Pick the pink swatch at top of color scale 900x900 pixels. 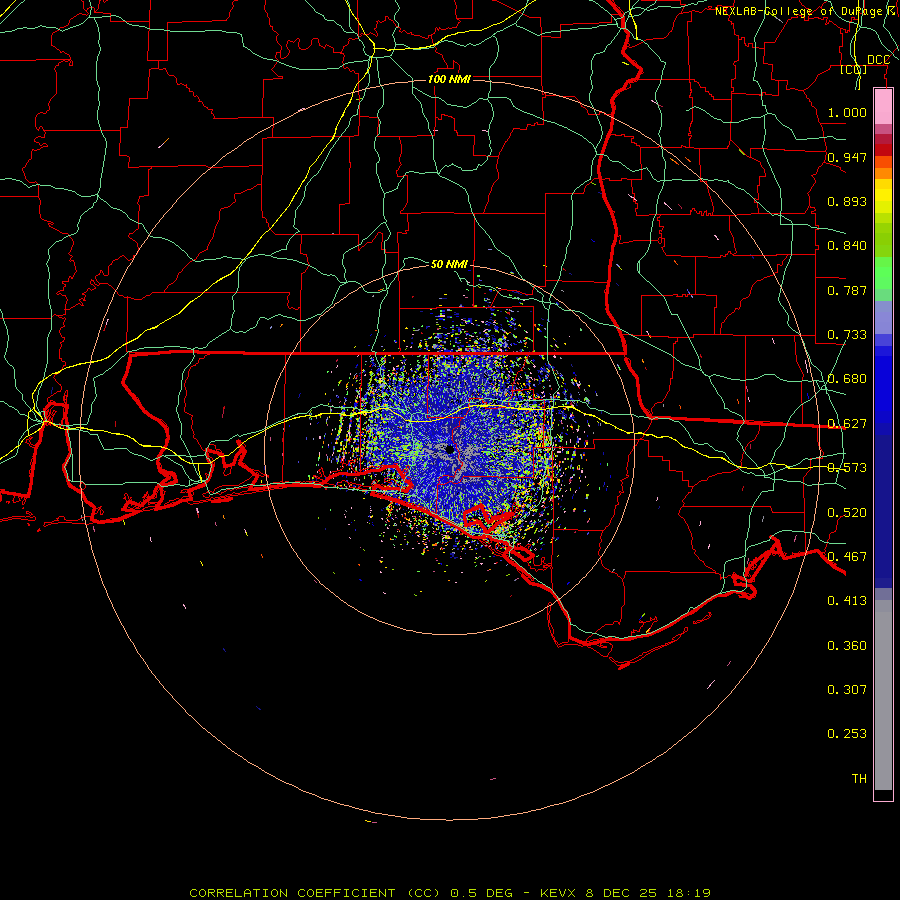(x=883, y=107)
